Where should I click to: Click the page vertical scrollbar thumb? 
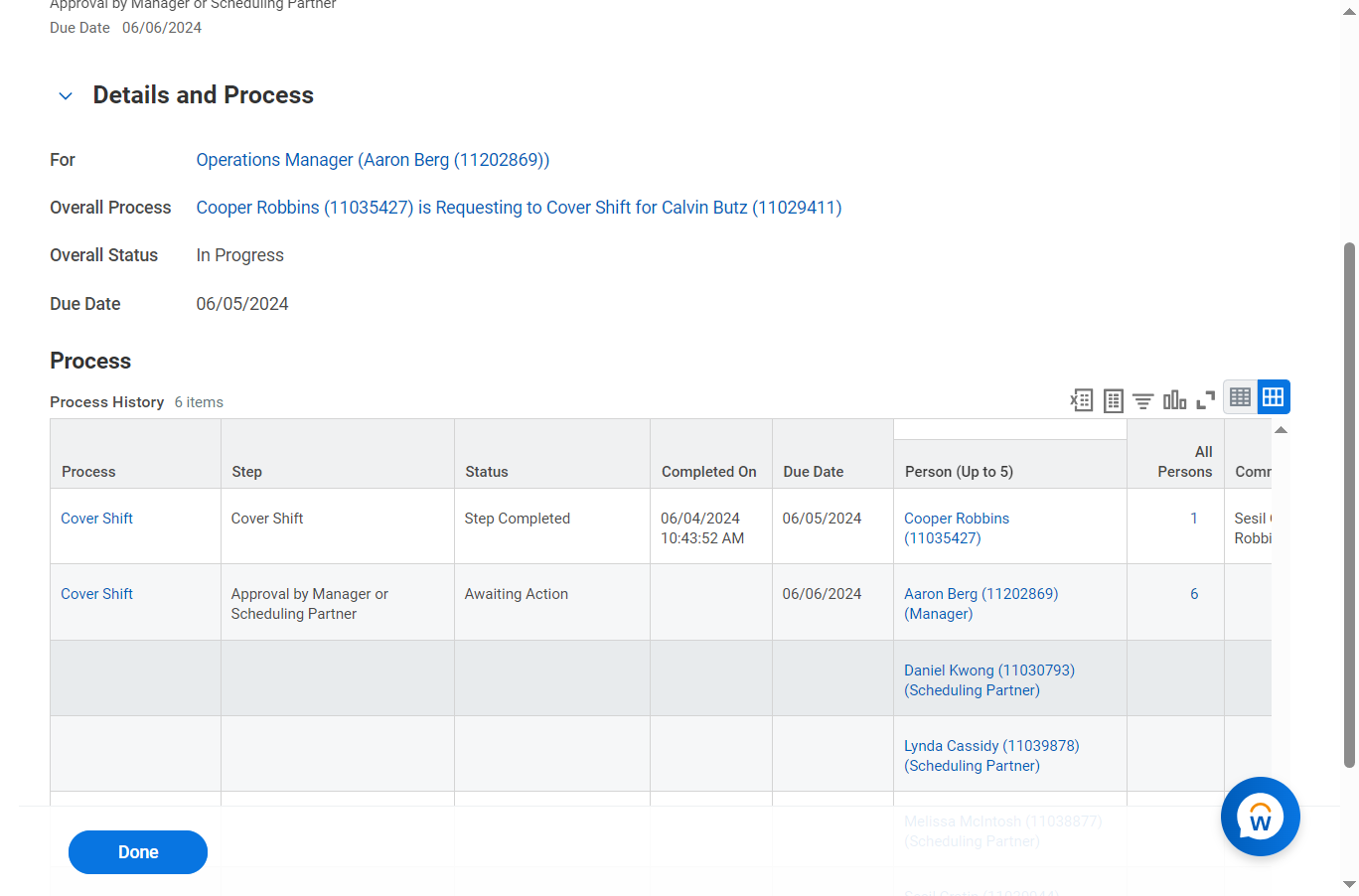(x=1349, y=505)
